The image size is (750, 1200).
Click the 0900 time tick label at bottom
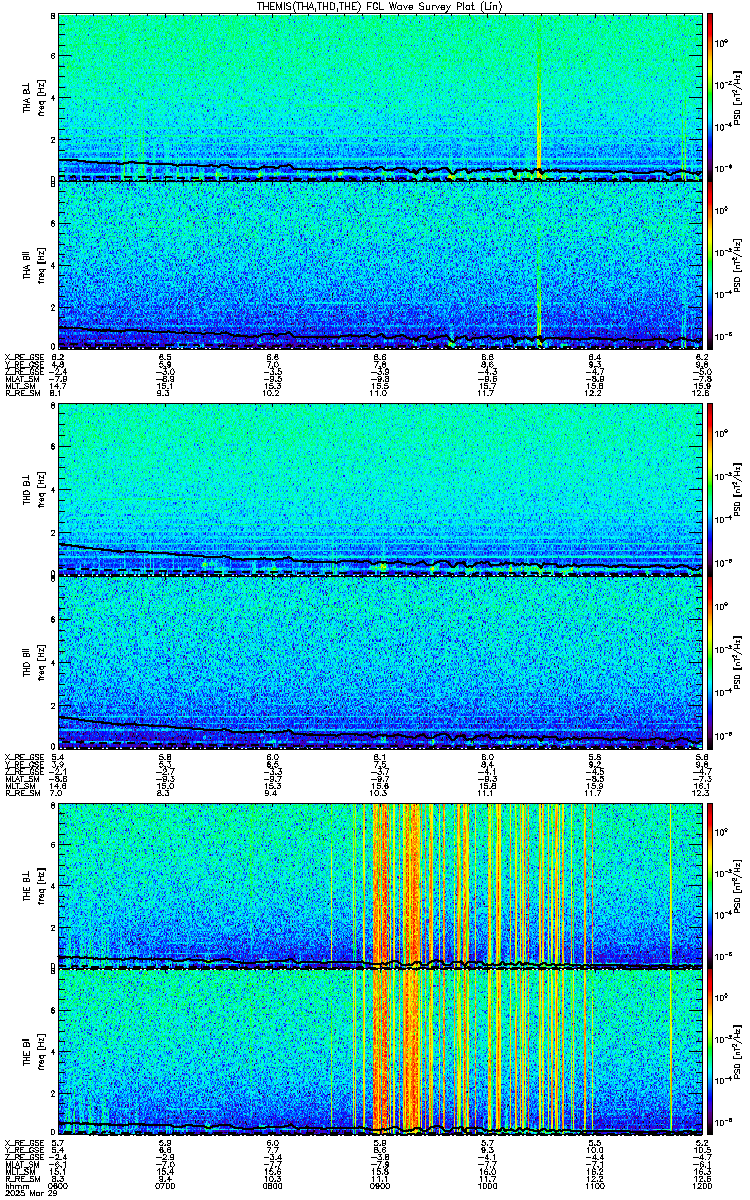pyautogui.click(x=380, y=1186)
